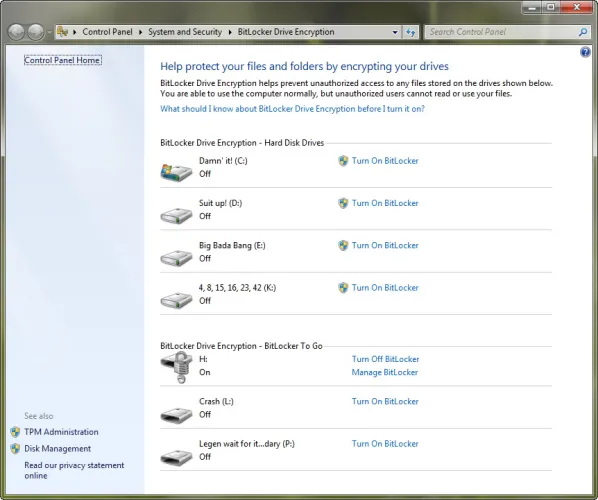Image resolution: width=598 pixels, height=500 pixels.
Task: Turn On BitLocker for drive K:
Action: 385,288
